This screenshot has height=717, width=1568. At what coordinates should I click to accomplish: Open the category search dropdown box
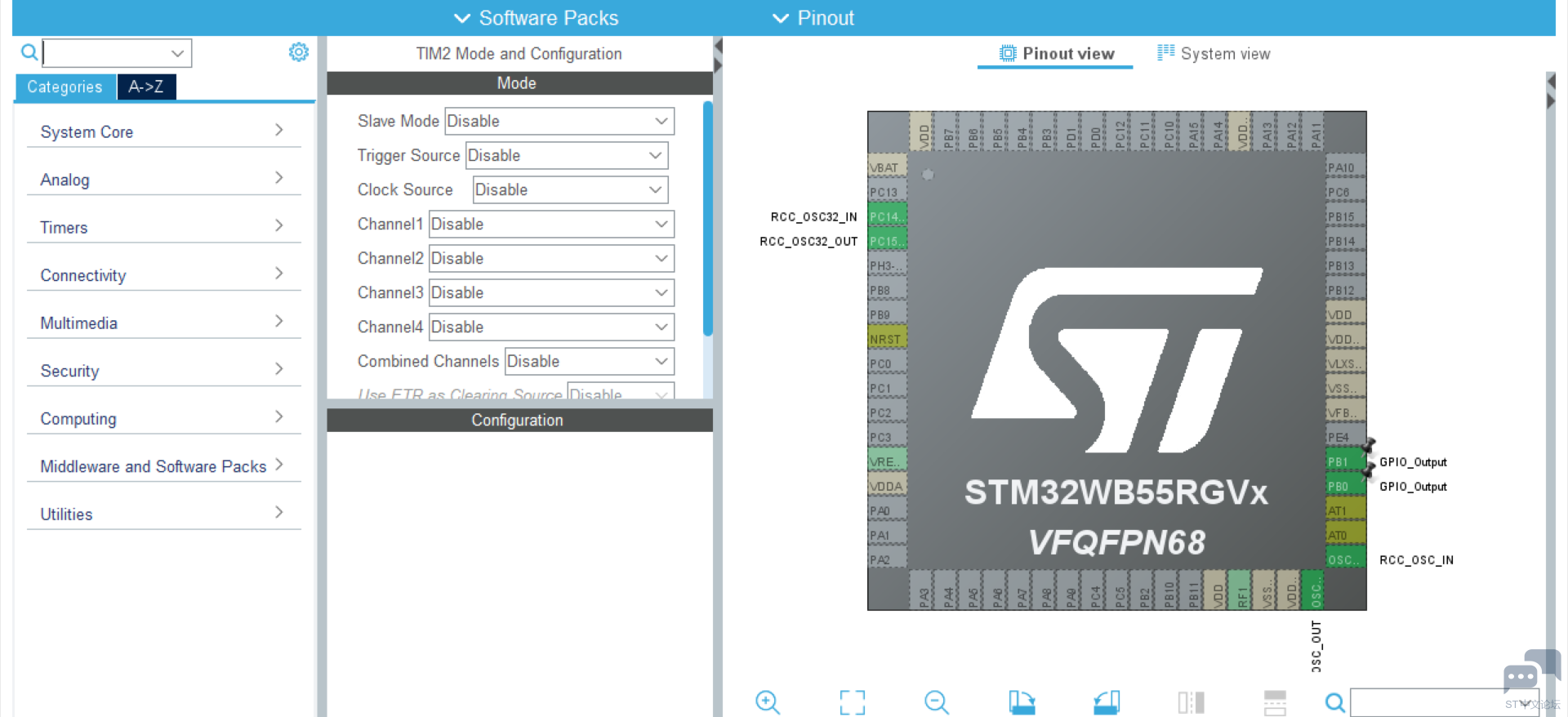[117, 53]
